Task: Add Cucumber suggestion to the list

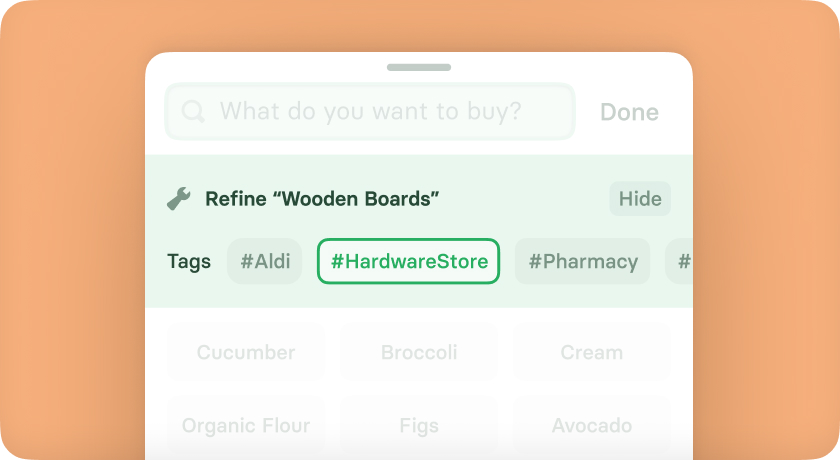Action: (246, 352)
